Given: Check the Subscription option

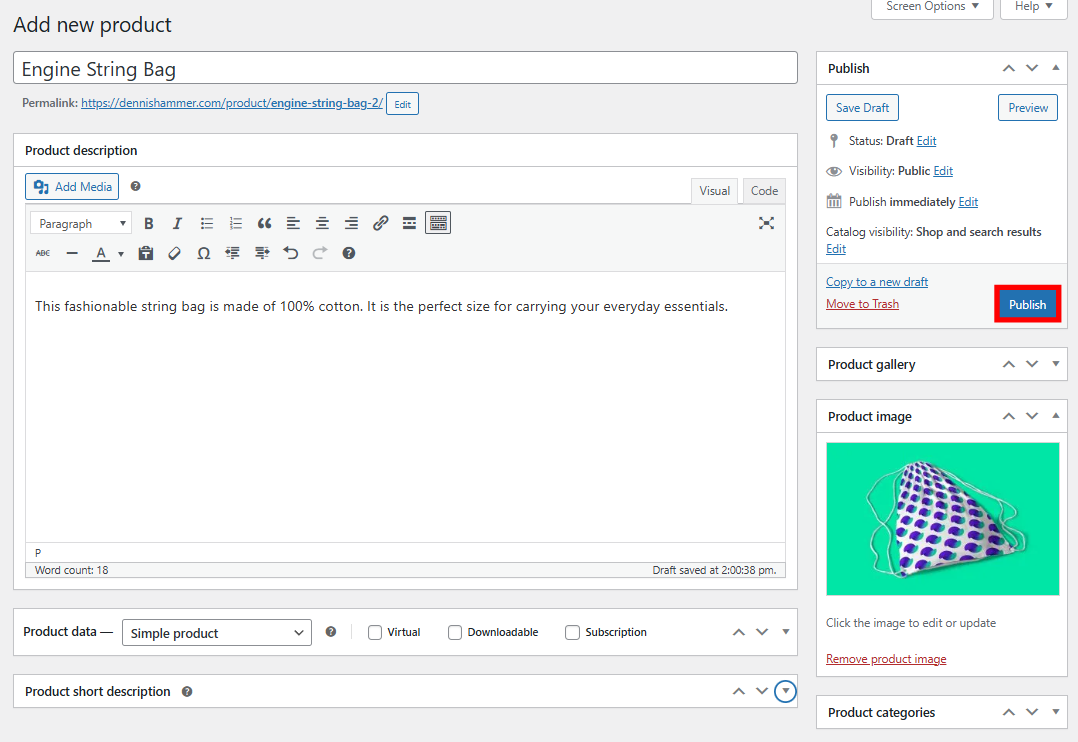Looking at the screenshot, I should click(572, 632).
